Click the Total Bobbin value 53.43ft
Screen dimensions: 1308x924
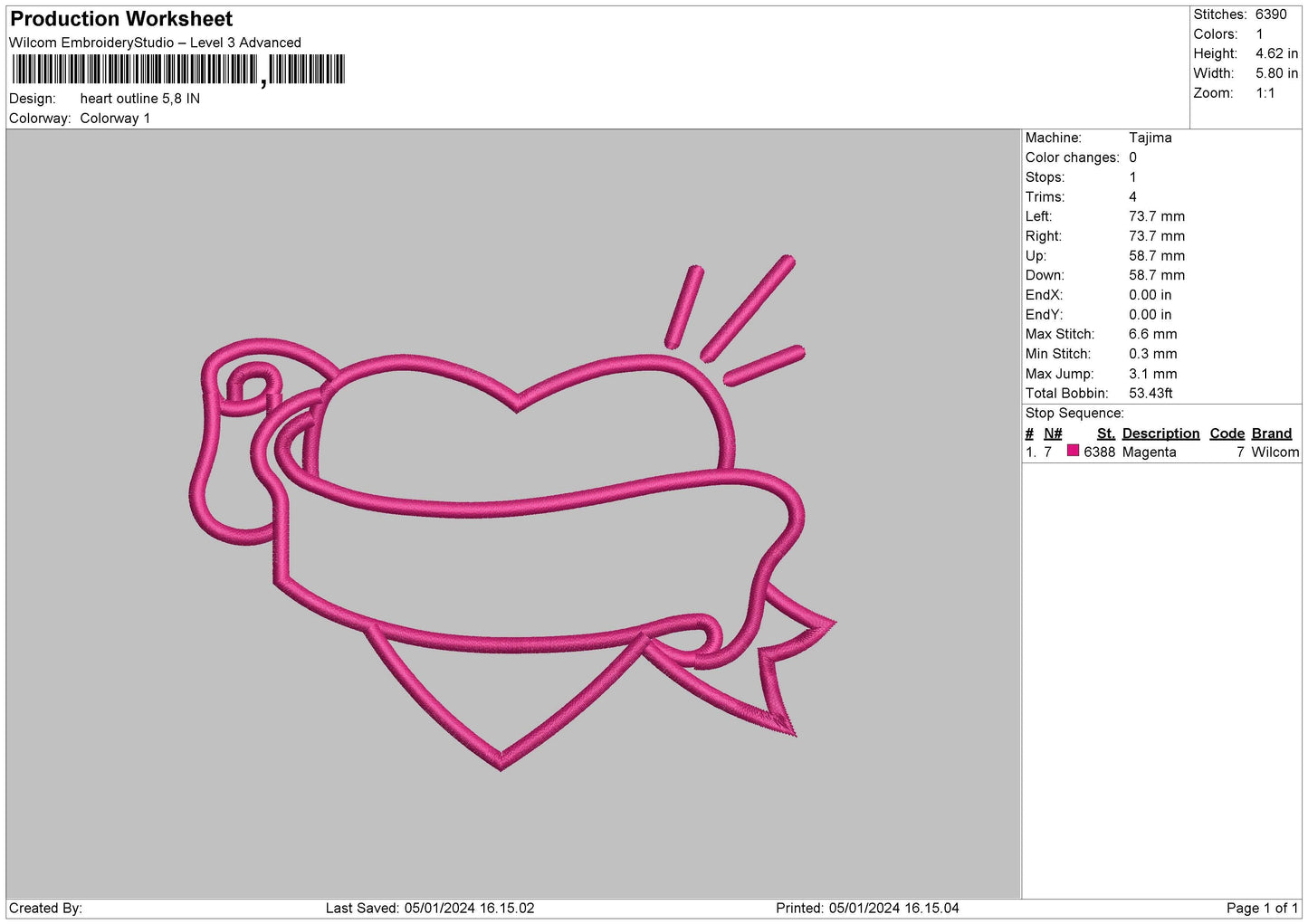(x=1150, y=394)
